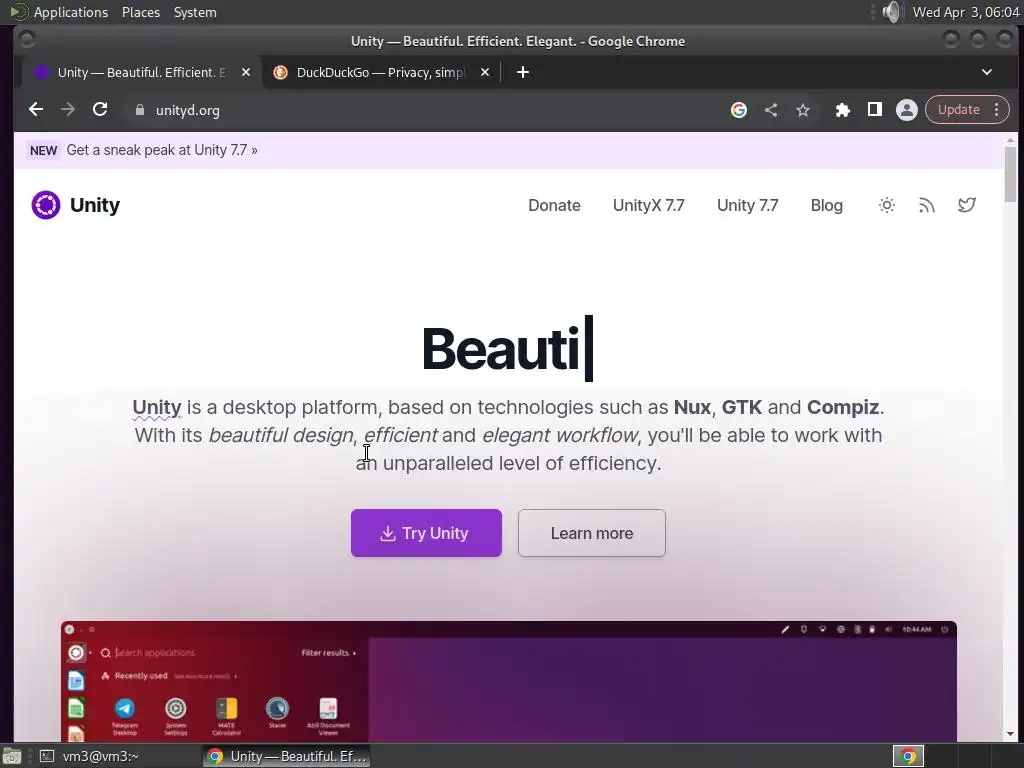The height and width of the screenshot is (768, 1024).
Task: Click the Chrome icon in the workspace switcher
Action: pyautogui.click(x=908, y=756)
